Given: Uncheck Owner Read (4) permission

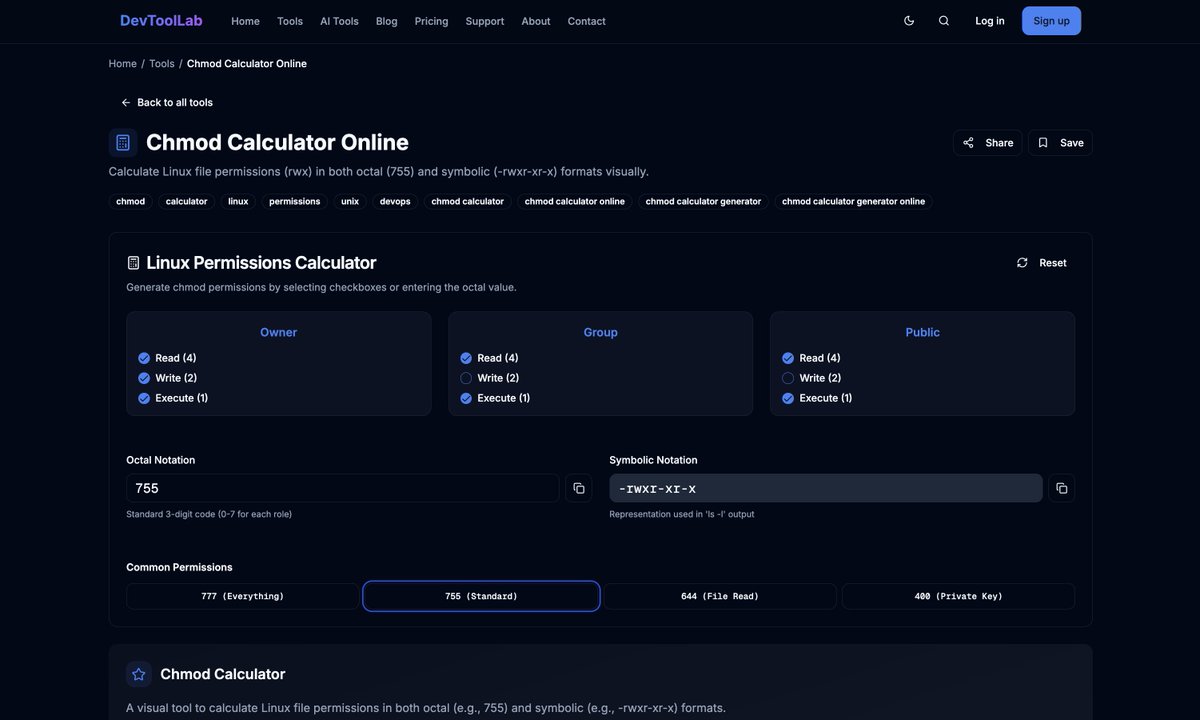Looking at the screenshot, I should point(144,358).
